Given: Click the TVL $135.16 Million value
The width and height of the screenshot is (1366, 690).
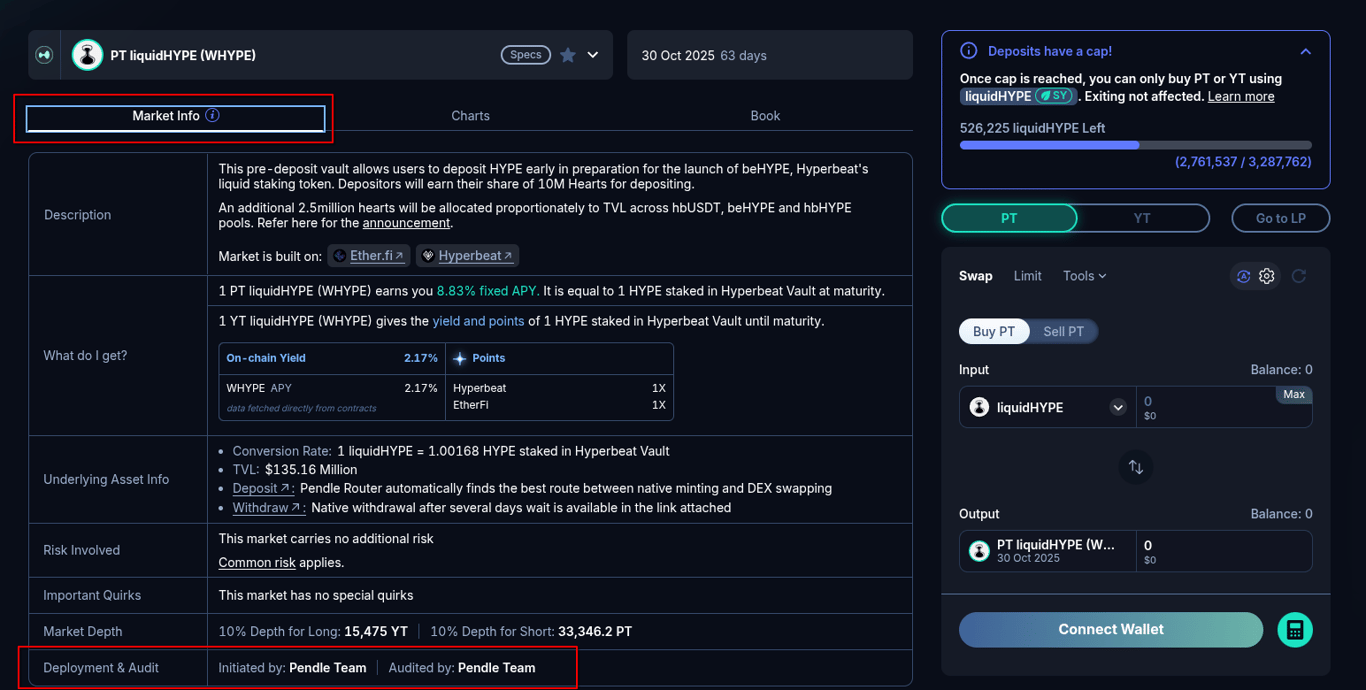Looking at the screenshot, I should [x=311, y=470].
